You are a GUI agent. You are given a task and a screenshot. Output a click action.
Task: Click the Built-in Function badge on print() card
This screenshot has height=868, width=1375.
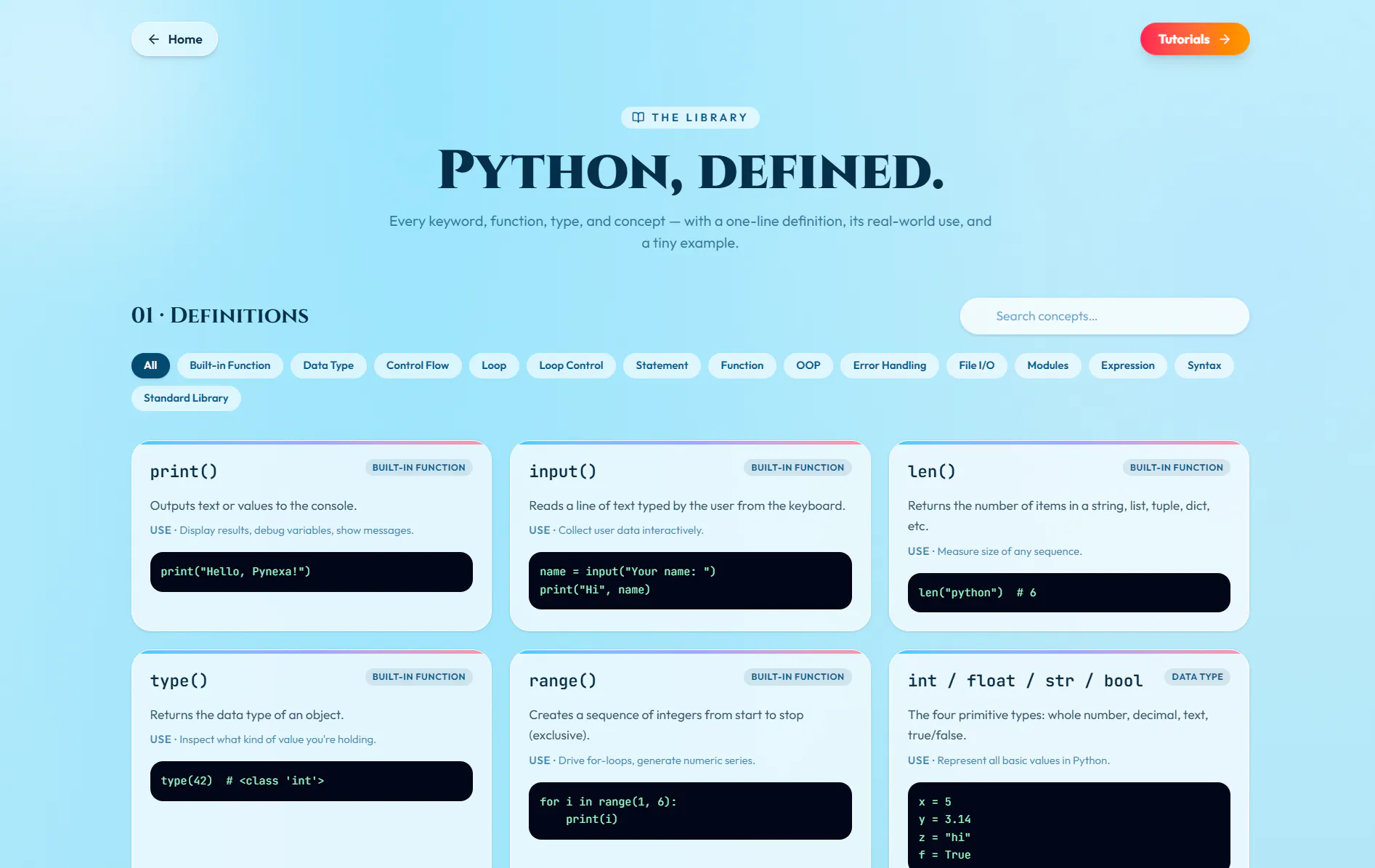click(419, 468)
